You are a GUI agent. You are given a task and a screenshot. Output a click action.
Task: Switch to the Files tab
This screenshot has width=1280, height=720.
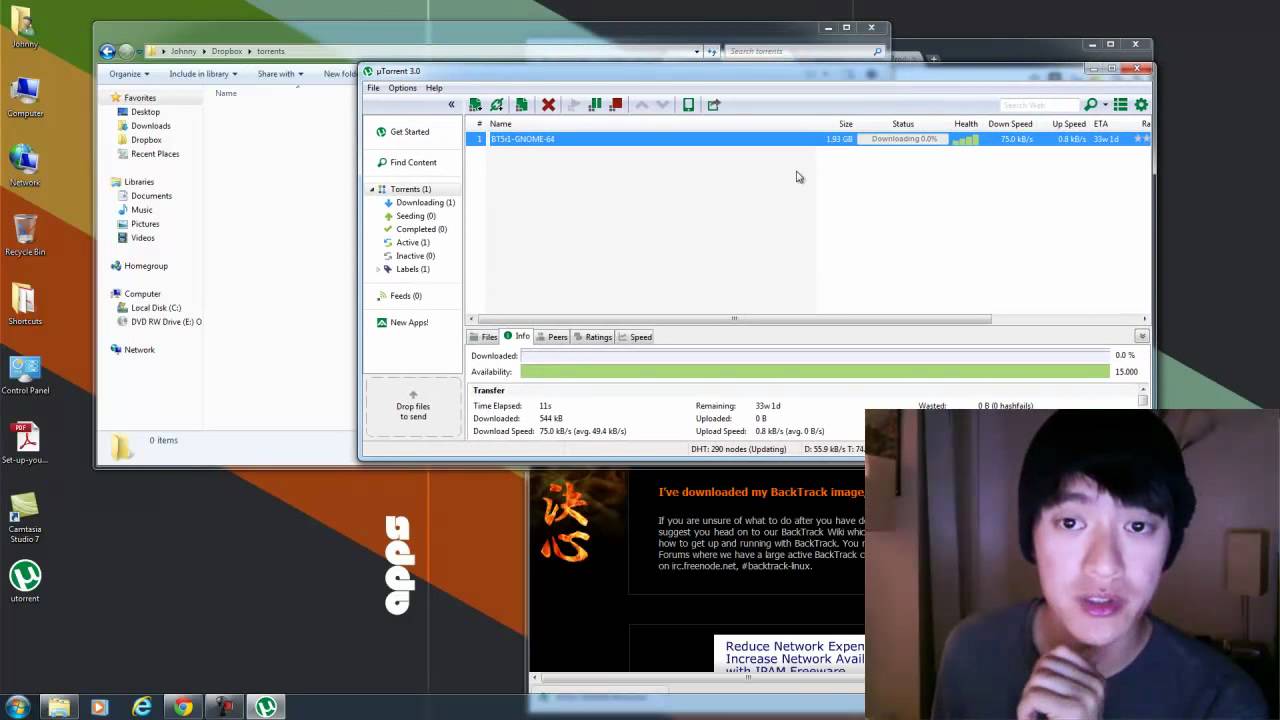(483, 337)
